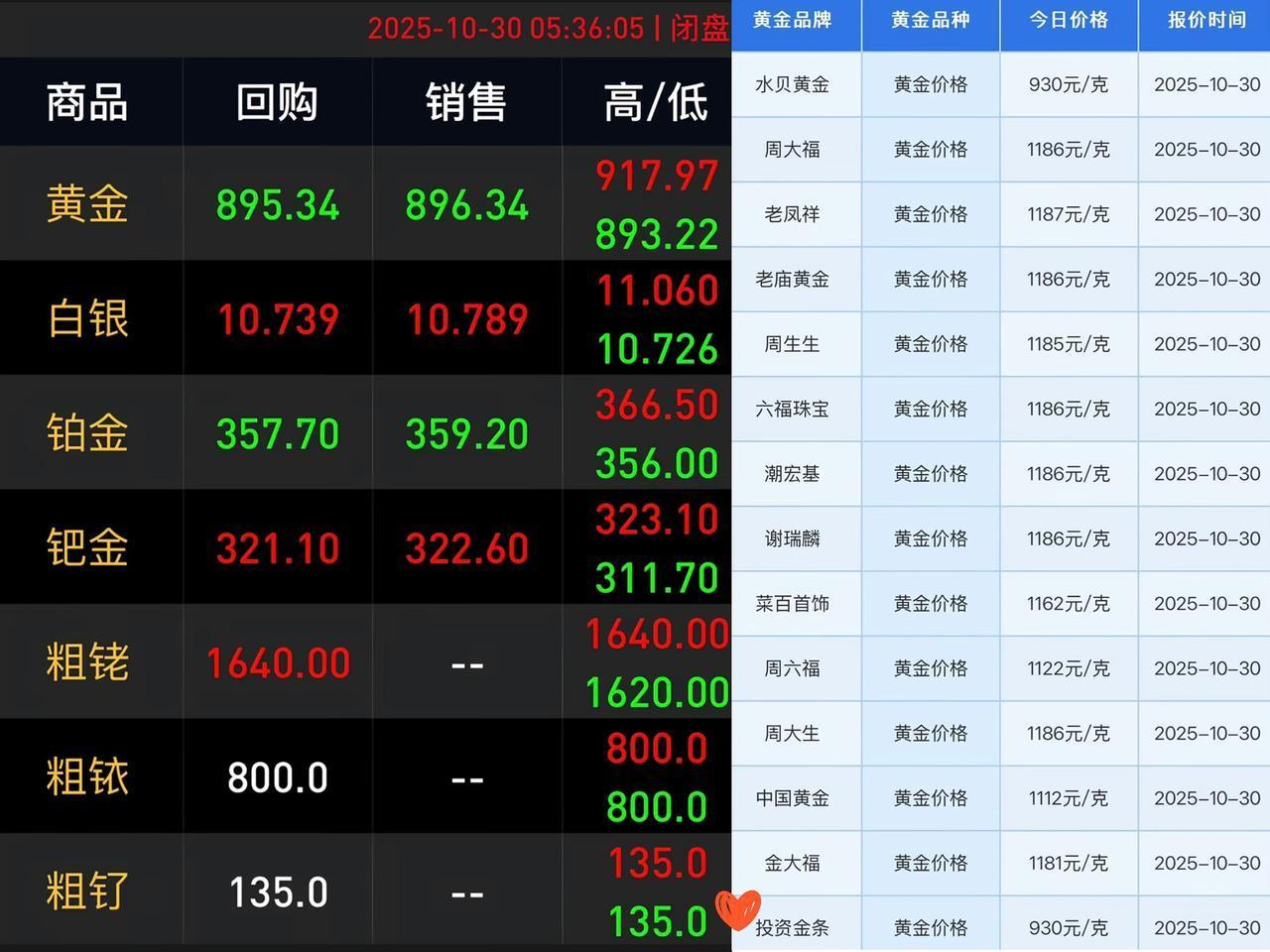Click the red heart sticker icon
Image resolution: width=1270 pixels, height=952 pixels.
pyautogui.click(x=738, y=908)
